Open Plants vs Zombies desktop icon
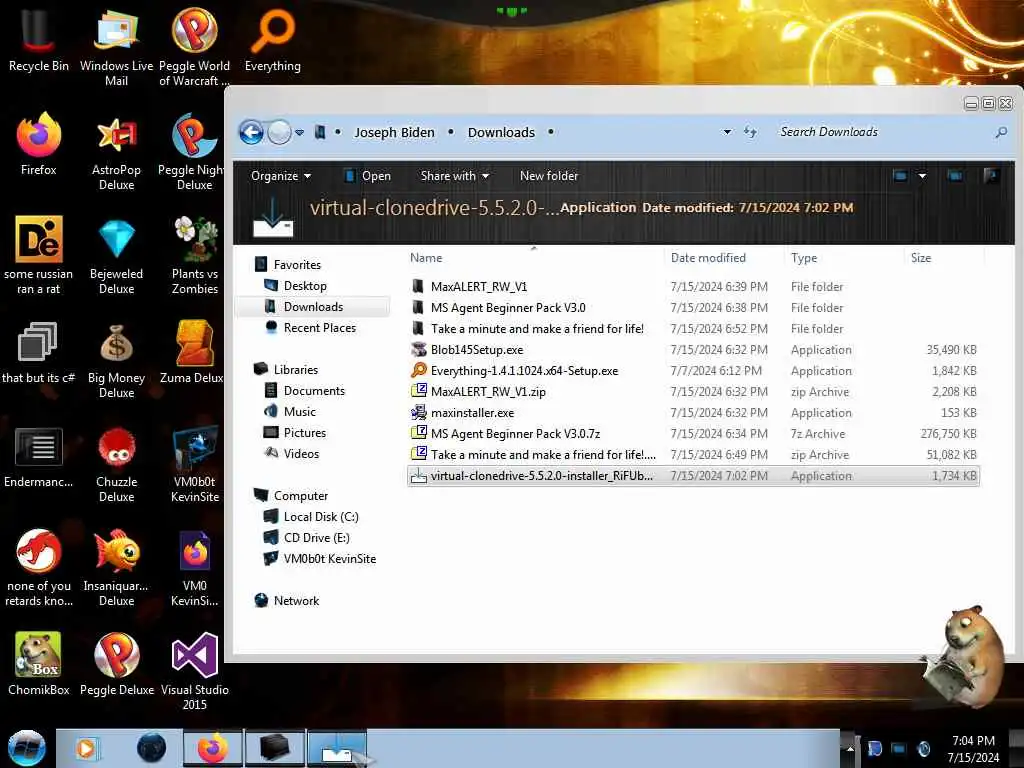The image size is (1024, 768). click(x=195, y=255)
